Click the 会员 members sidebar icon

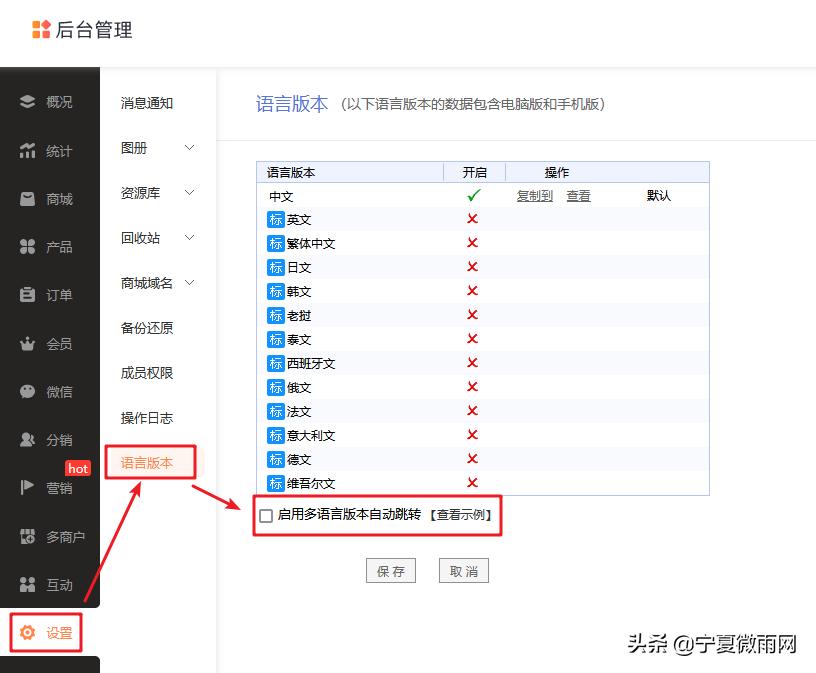[x=26, y=343]
